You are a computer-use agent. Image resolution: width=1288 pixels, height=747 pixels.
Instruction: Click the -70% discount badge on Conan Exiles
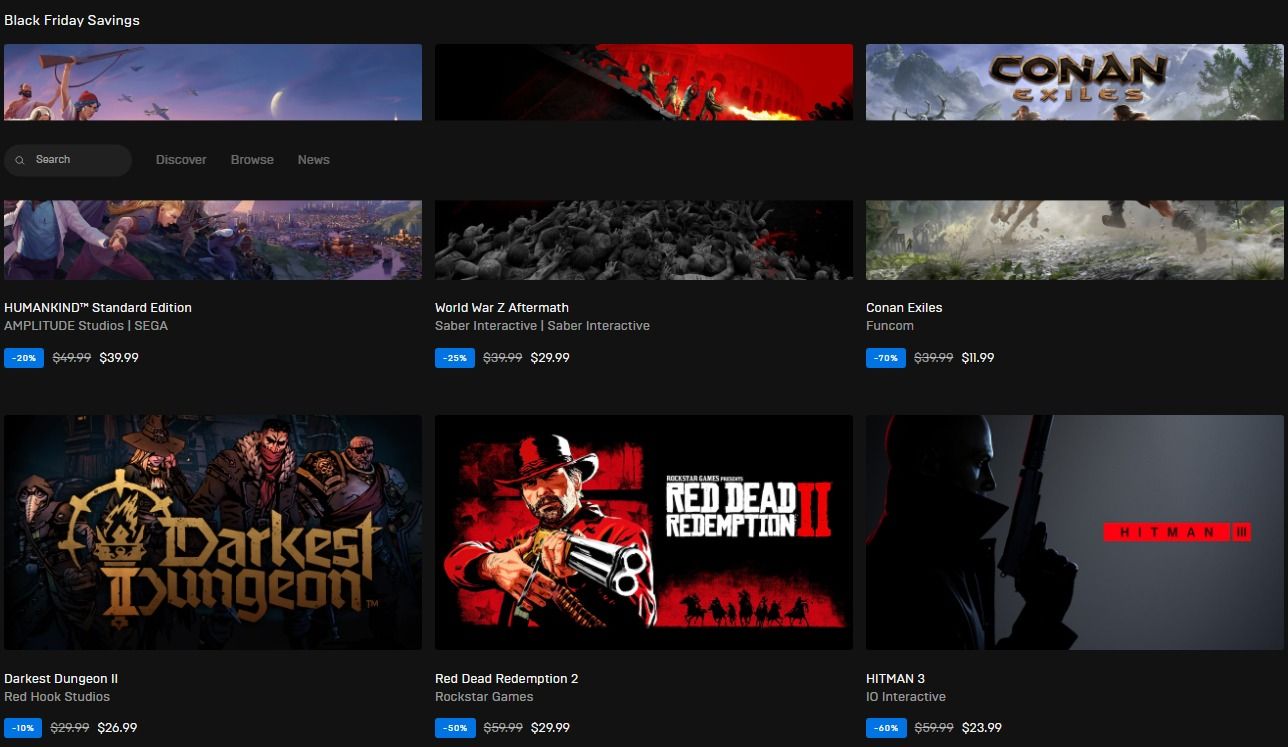(885, 357)
